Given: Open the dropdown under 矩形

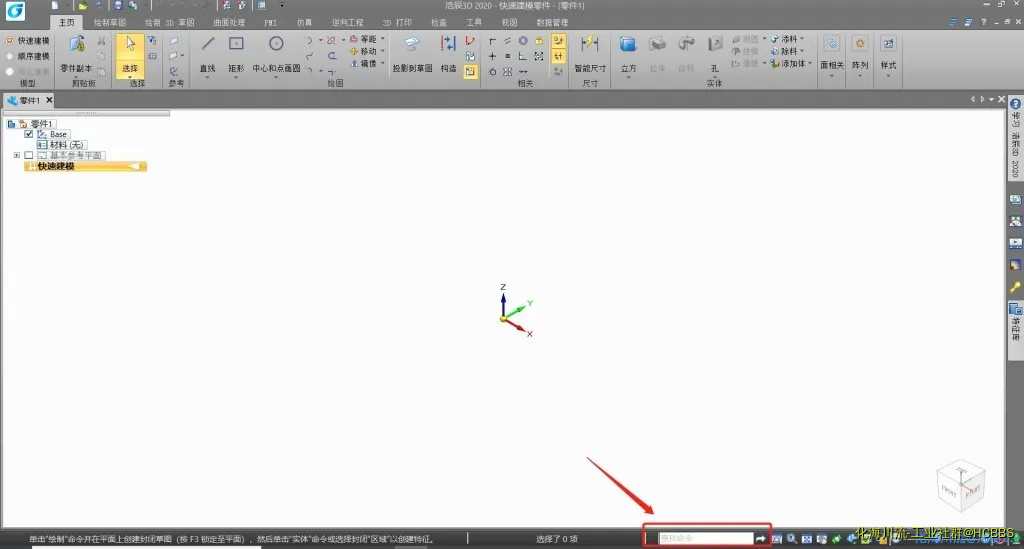Looking at the screenshot, I should coord(236,78).
